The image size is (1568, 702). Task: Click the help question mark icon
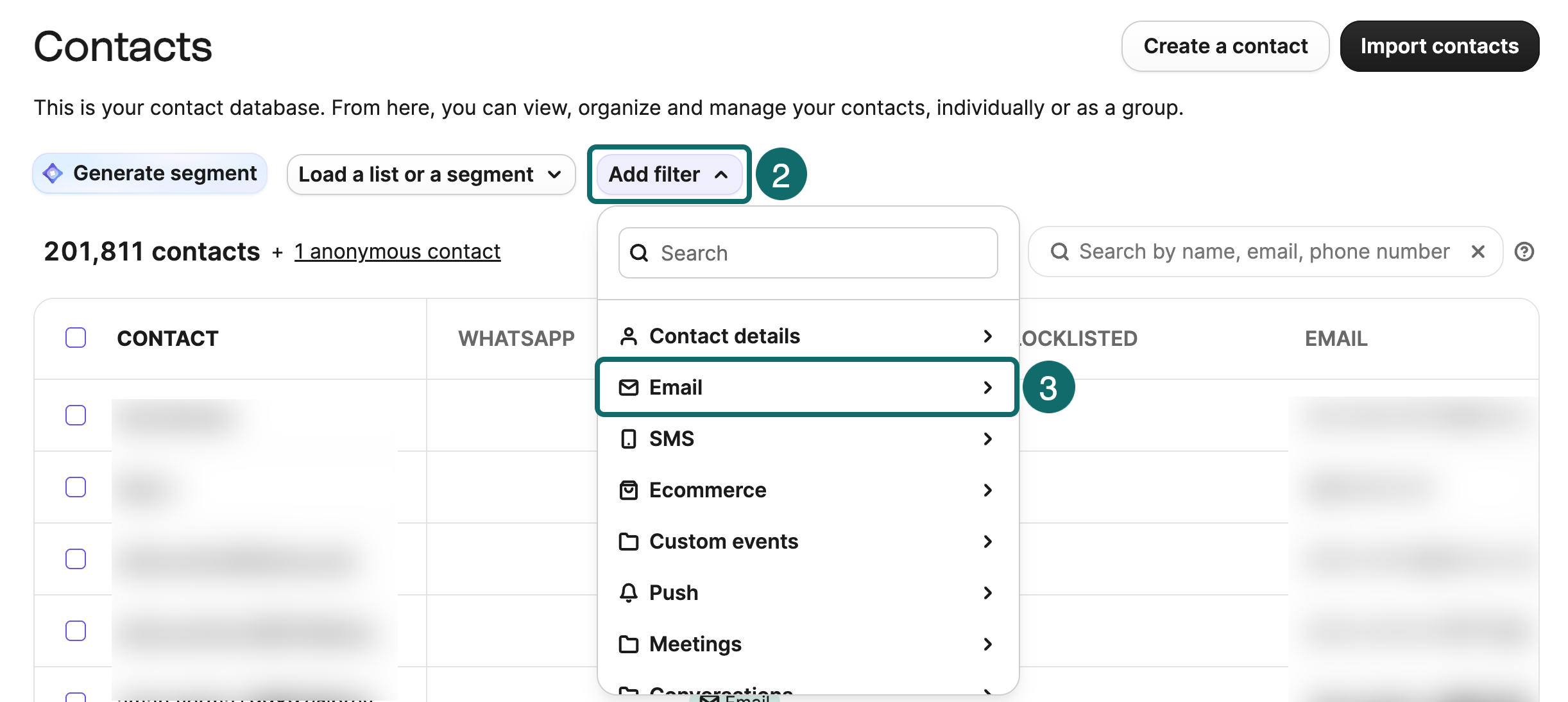coord(1524,252)
